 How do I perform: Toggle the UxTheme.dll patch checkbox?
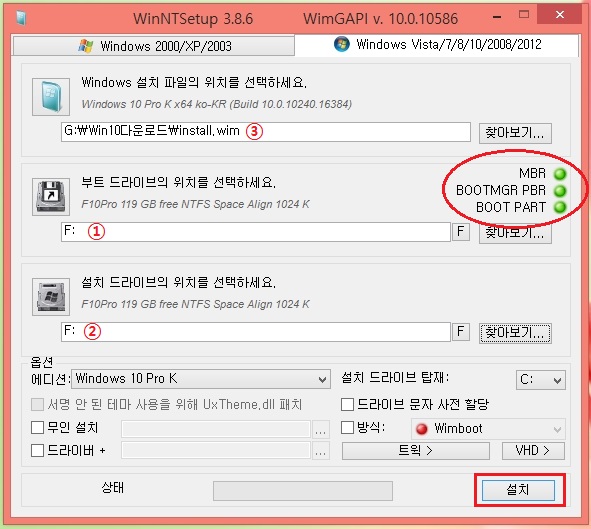point(37,405)
